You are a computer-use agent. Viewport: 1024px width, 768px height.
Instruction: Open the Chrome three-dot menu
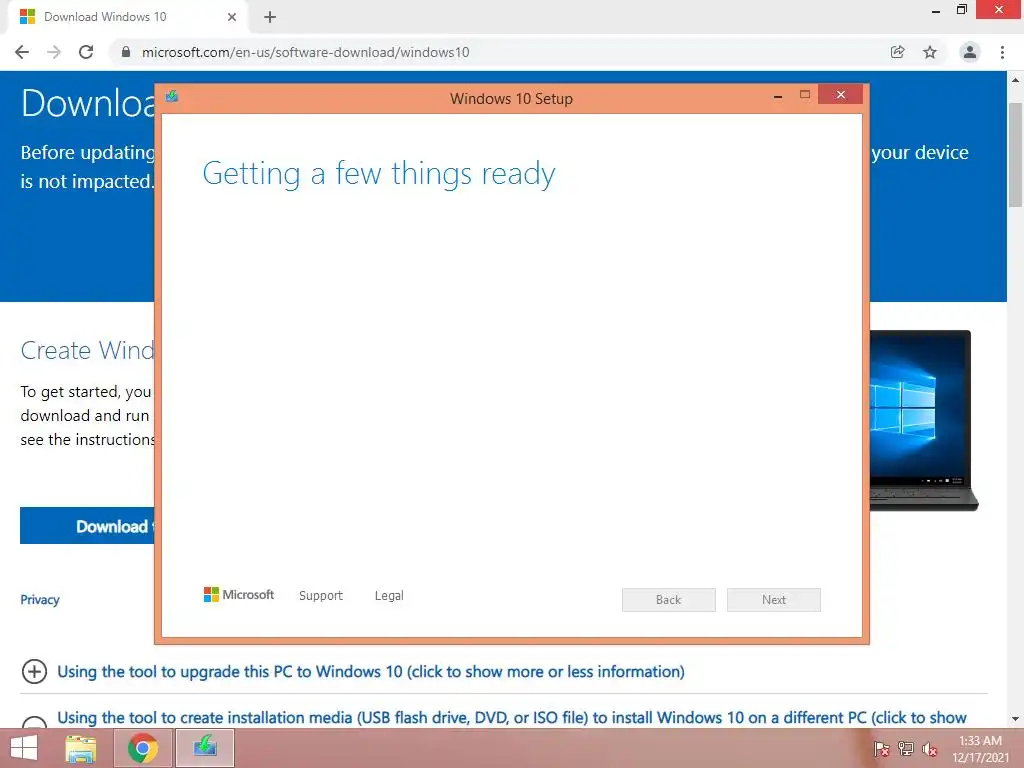click(1002, 52)
